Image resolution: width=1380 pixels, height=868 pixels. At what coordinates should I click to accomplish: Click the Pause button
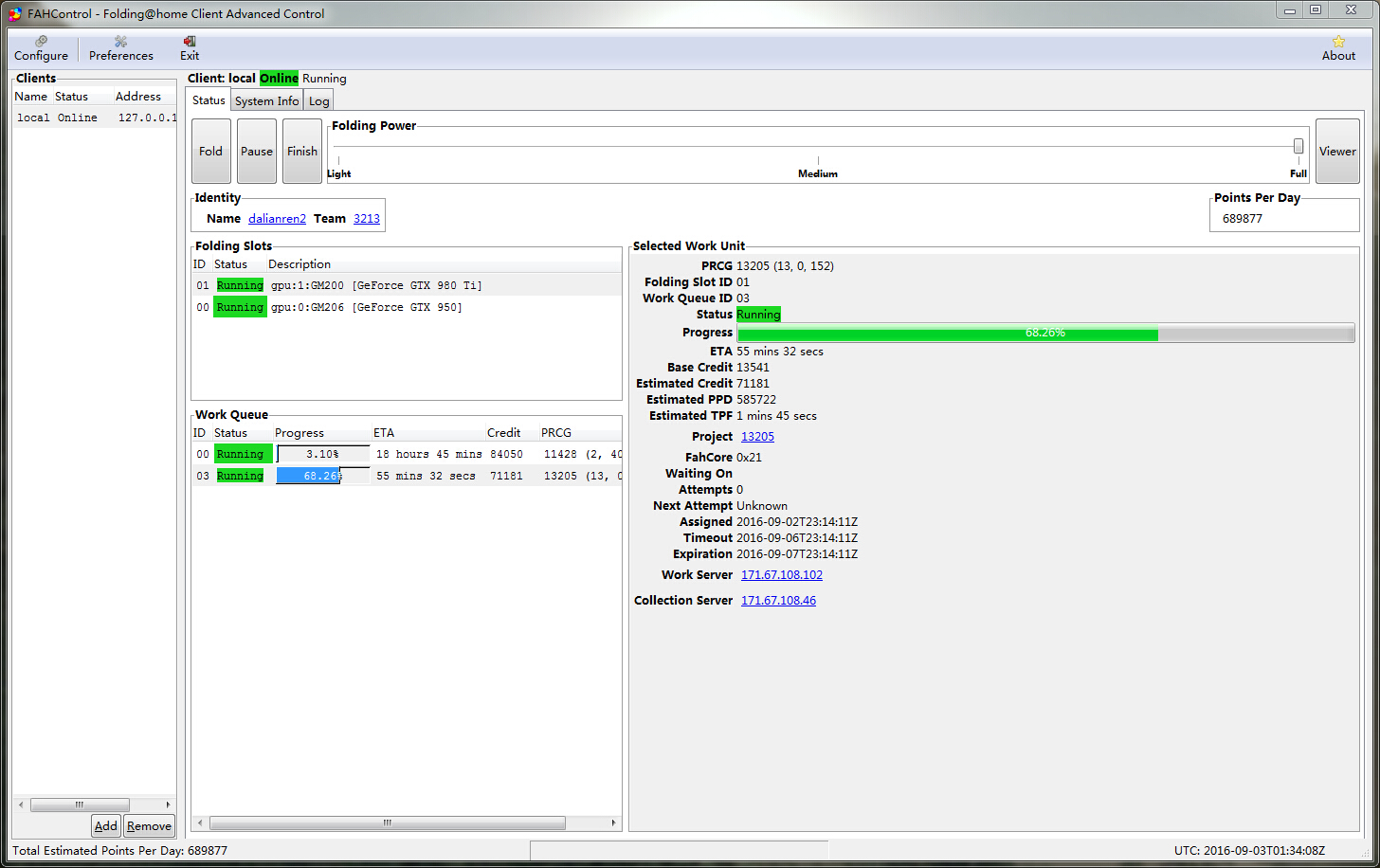click(257, 151)
